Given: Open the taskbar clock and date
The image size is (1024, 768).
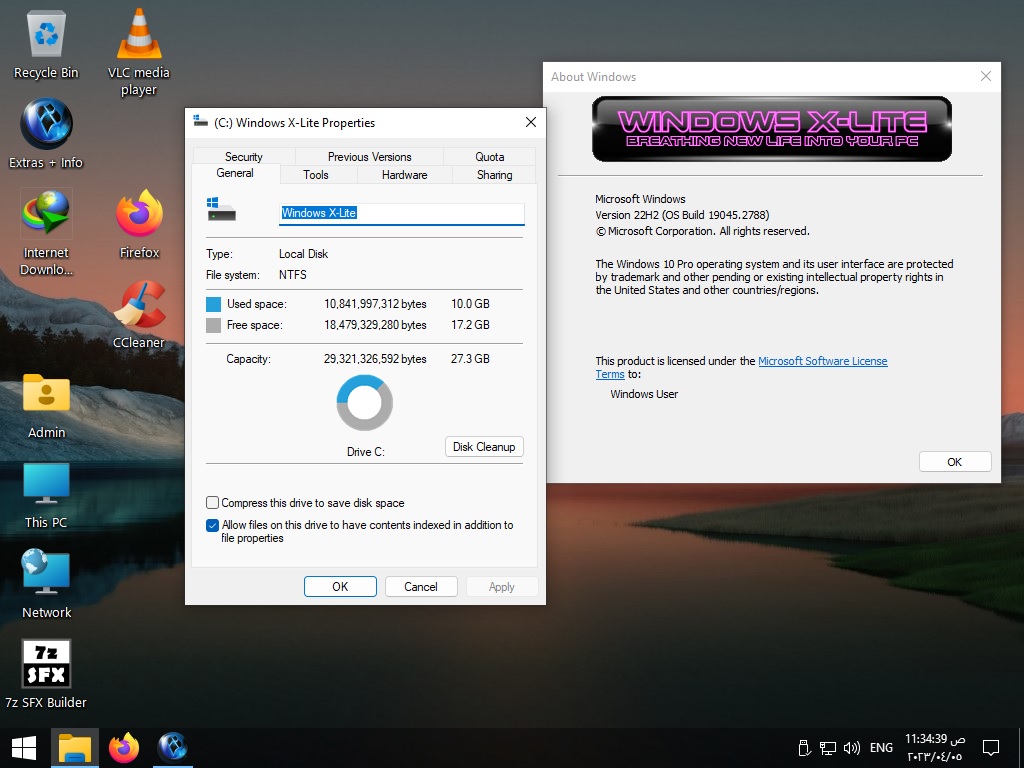Looking at the screenshot, I should pos(935,748).
